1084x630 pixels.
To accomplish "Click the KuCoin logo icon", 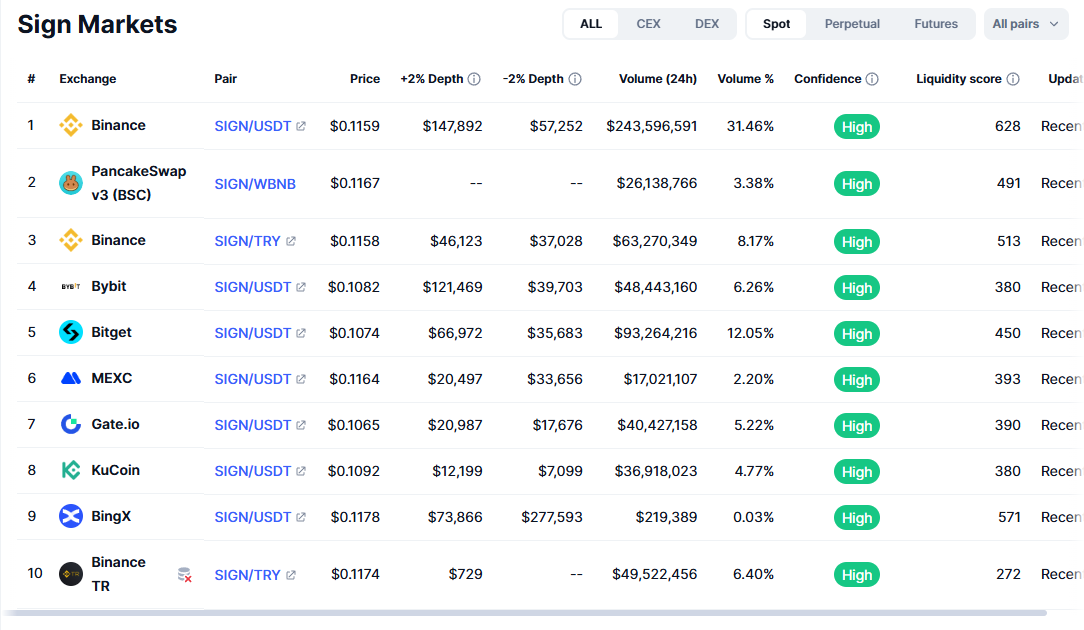I will click(71, 470).
